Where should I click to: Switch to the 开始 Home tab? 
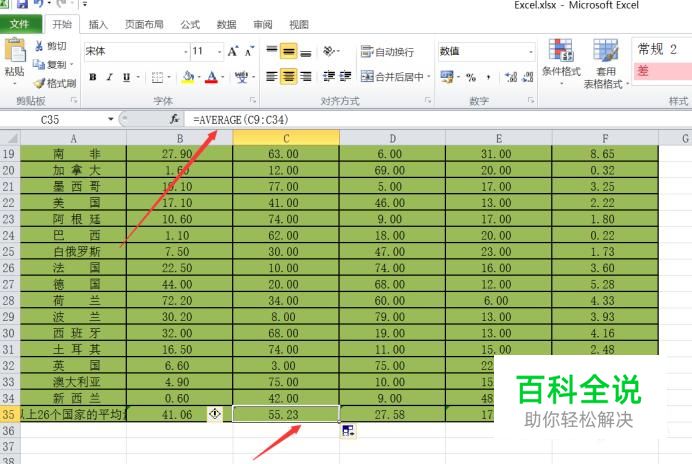(62, 24)
